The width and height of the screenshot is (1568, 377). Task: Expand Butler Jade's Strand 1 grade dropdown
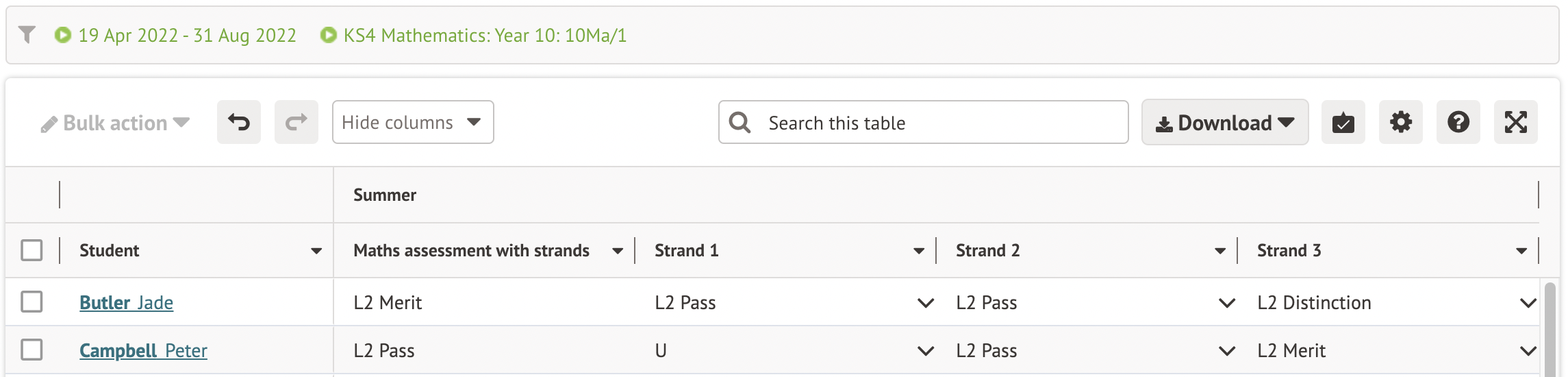[926, 303]
